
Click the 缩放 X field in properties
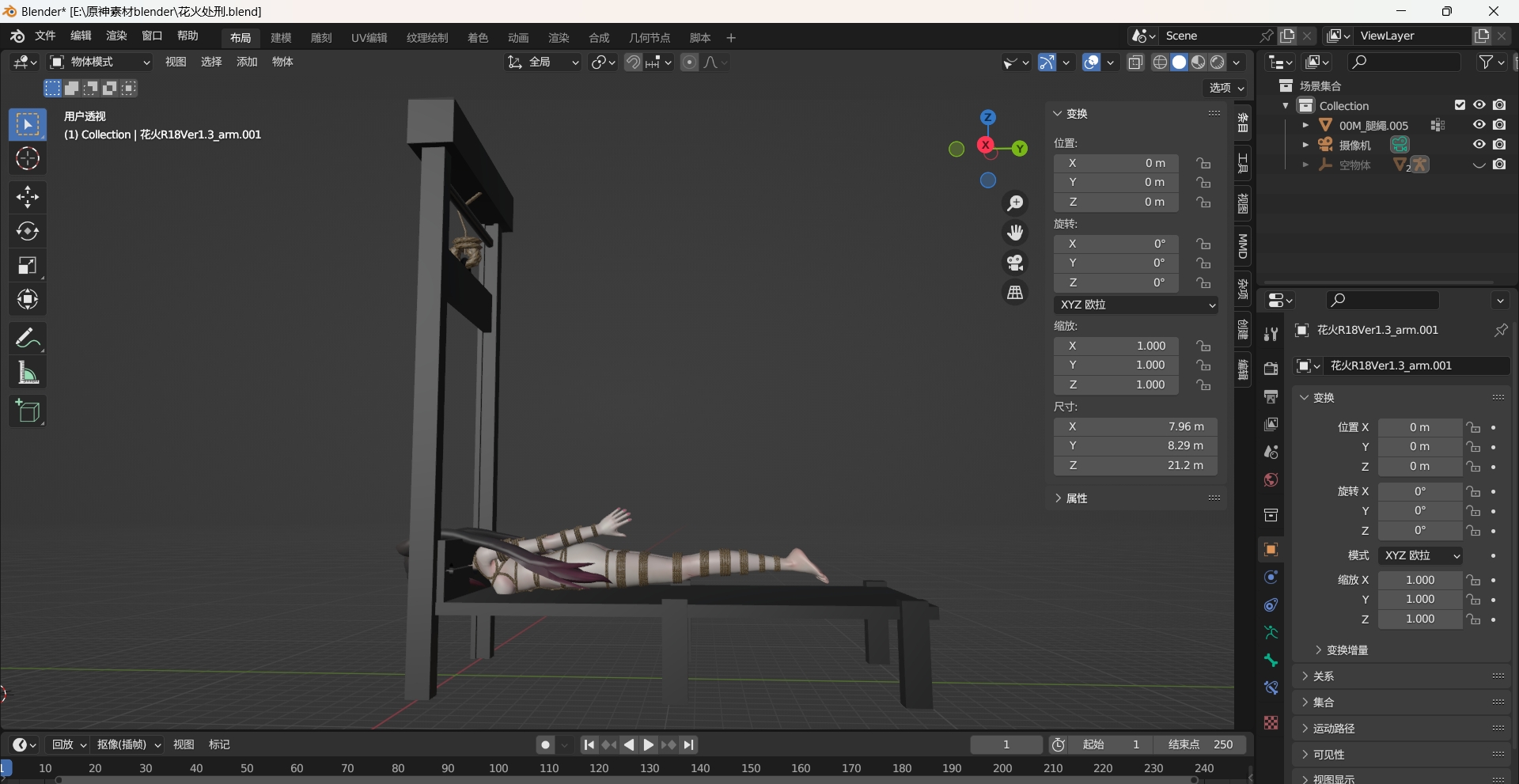1420,581
